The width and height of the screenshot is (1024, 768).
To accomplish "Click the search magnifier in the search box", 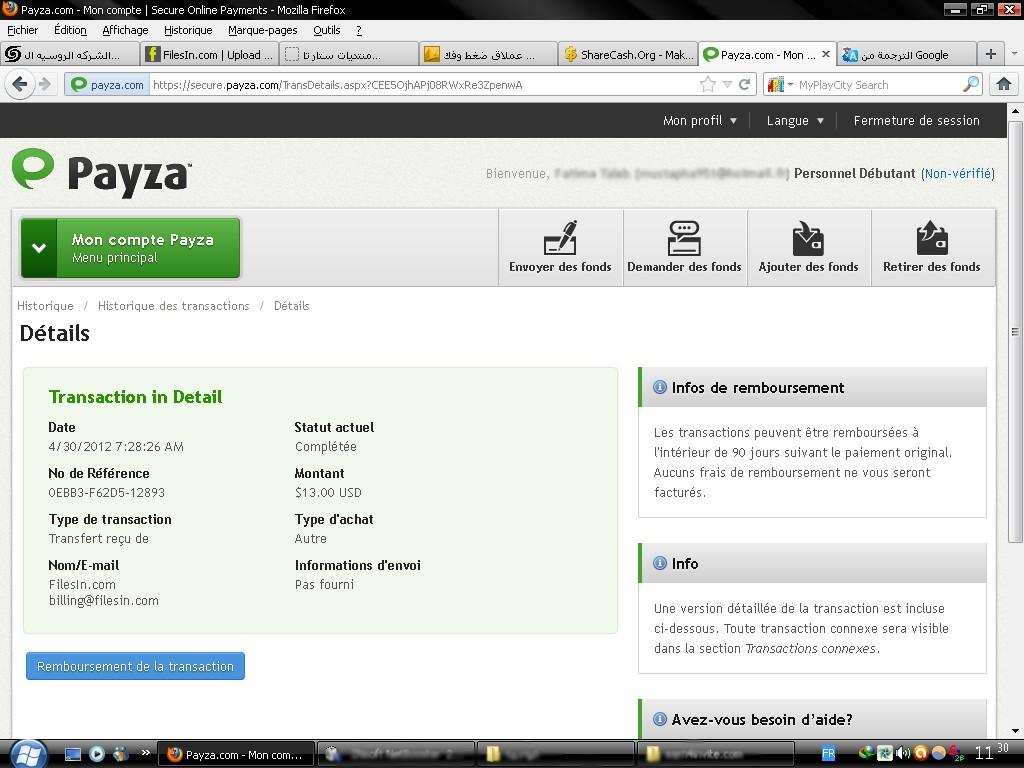I will (x=971, y=84).
